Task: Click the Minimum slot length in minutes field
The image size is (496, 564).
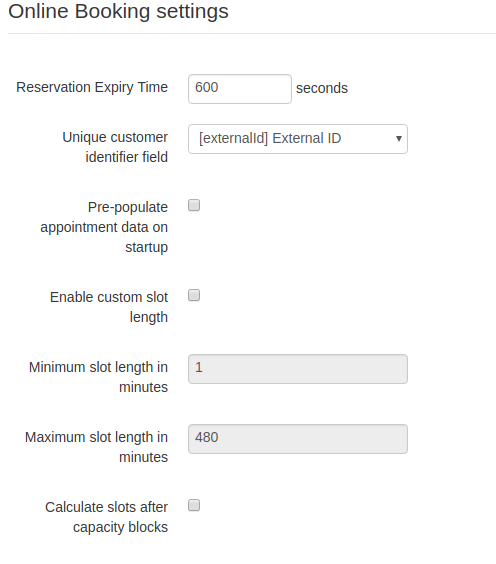Action: pyautogui.click(x=298, y=369)
